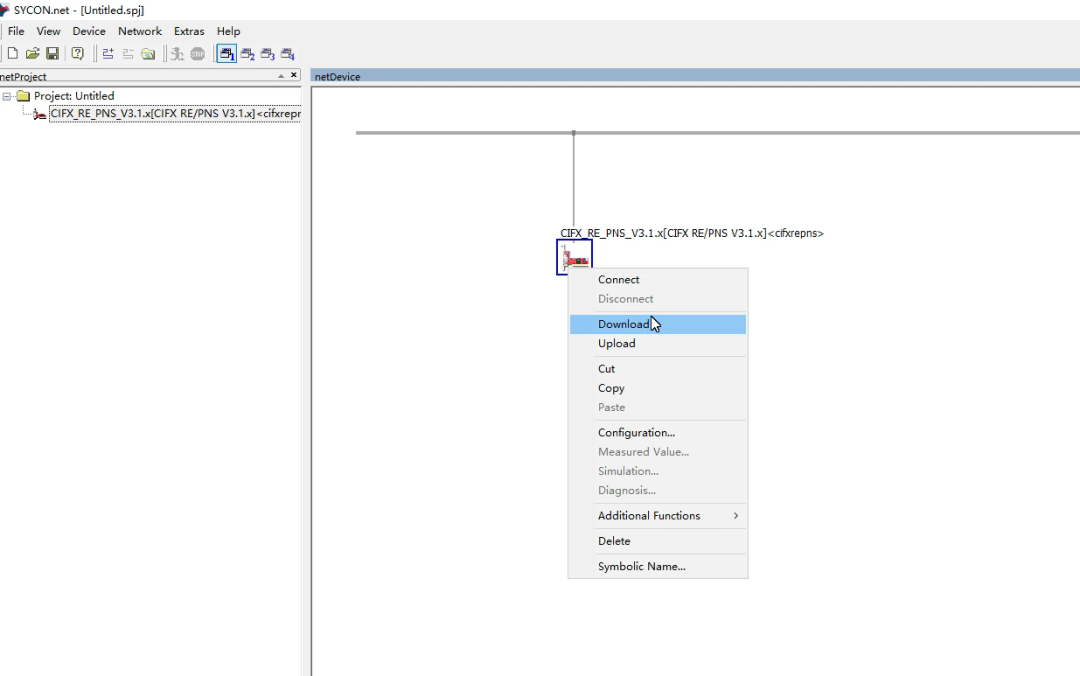
Task: Save the project using the Save icon
Action: click(51, 53)
